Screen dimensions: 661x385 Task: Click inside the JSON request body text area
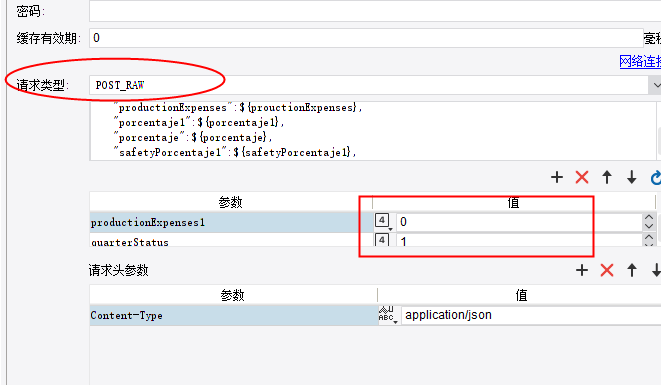pyautogui.click(x=373, y=130)
